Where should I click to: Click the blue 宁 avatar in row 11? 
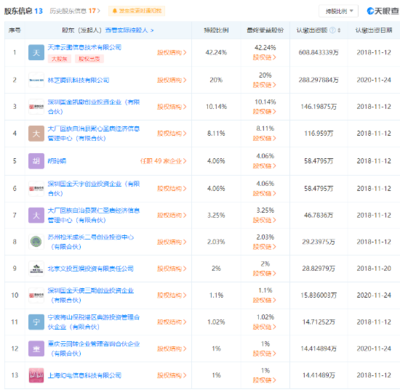click(x=36, y=322)
